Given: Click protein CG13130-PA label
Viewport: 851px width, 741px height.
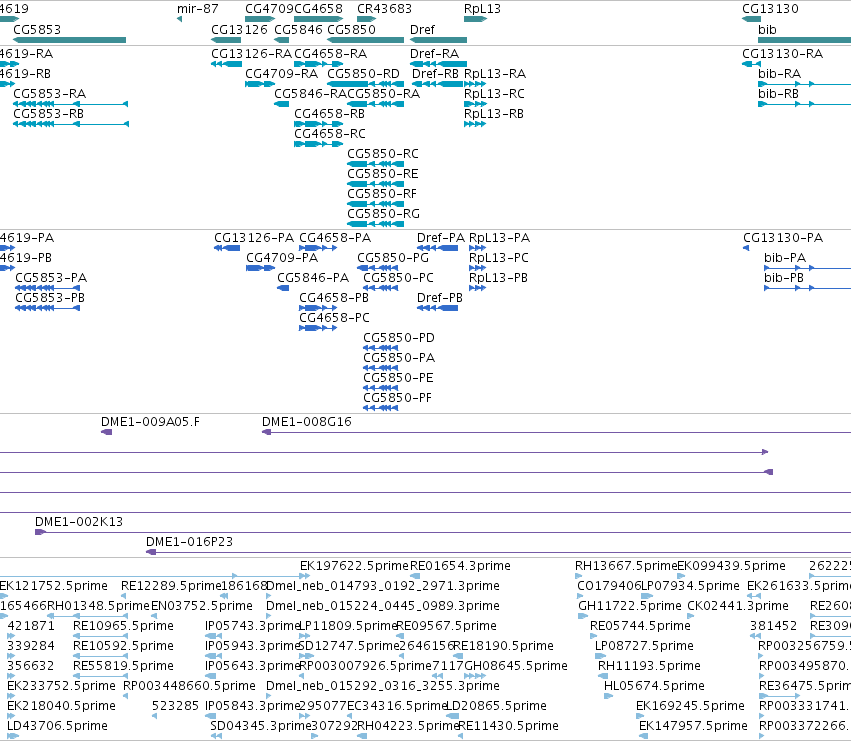Looking at the screenshot, I should pos(783,238).
